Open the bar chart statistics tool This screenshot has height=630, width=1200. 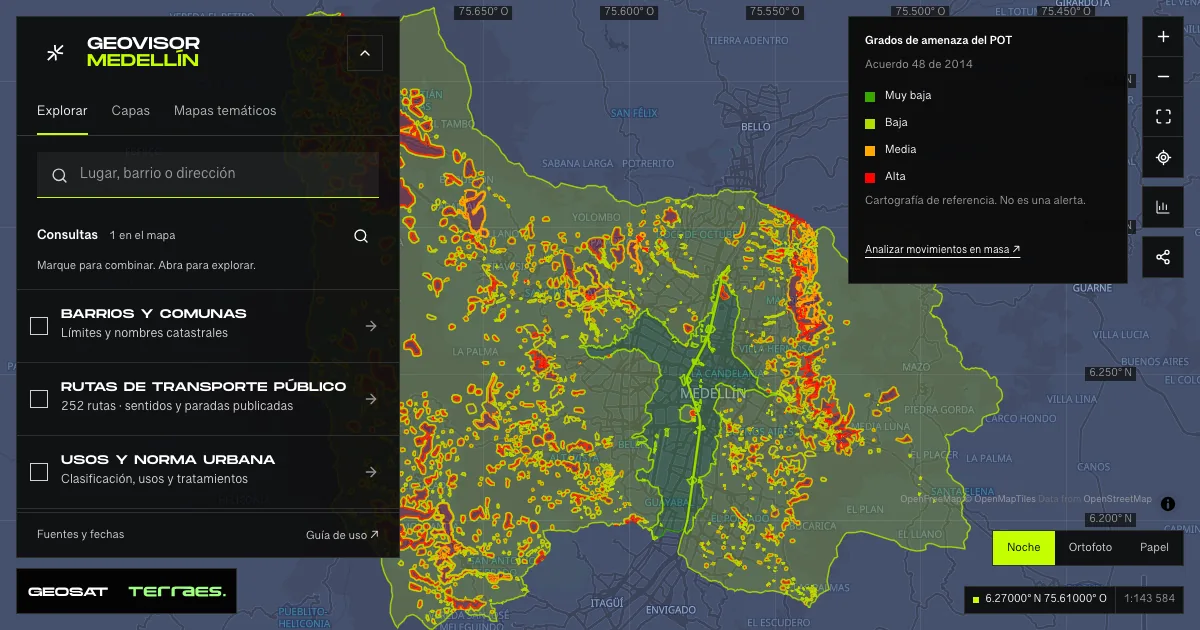pyautogui.click(x=1163, y=208)
